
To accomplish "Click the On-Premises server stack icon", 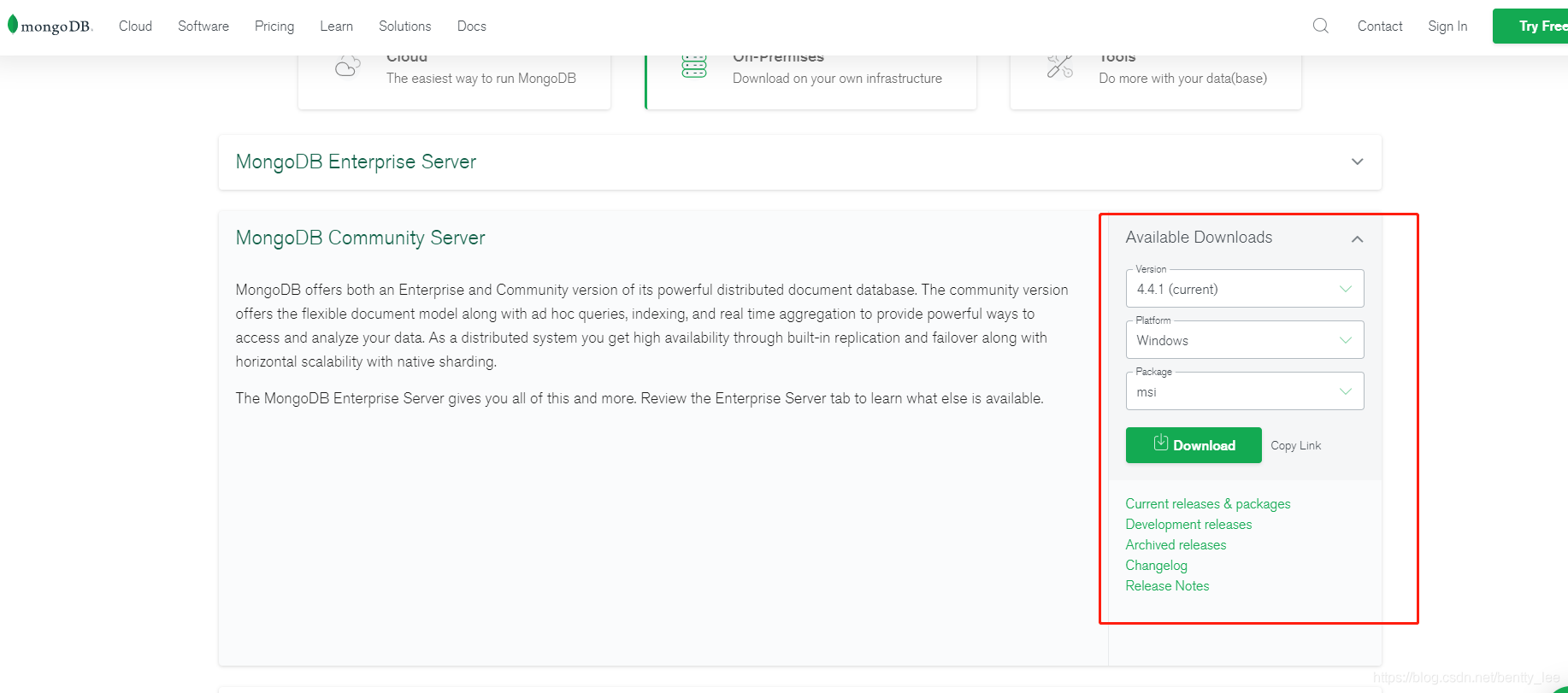I will (694, 66).
